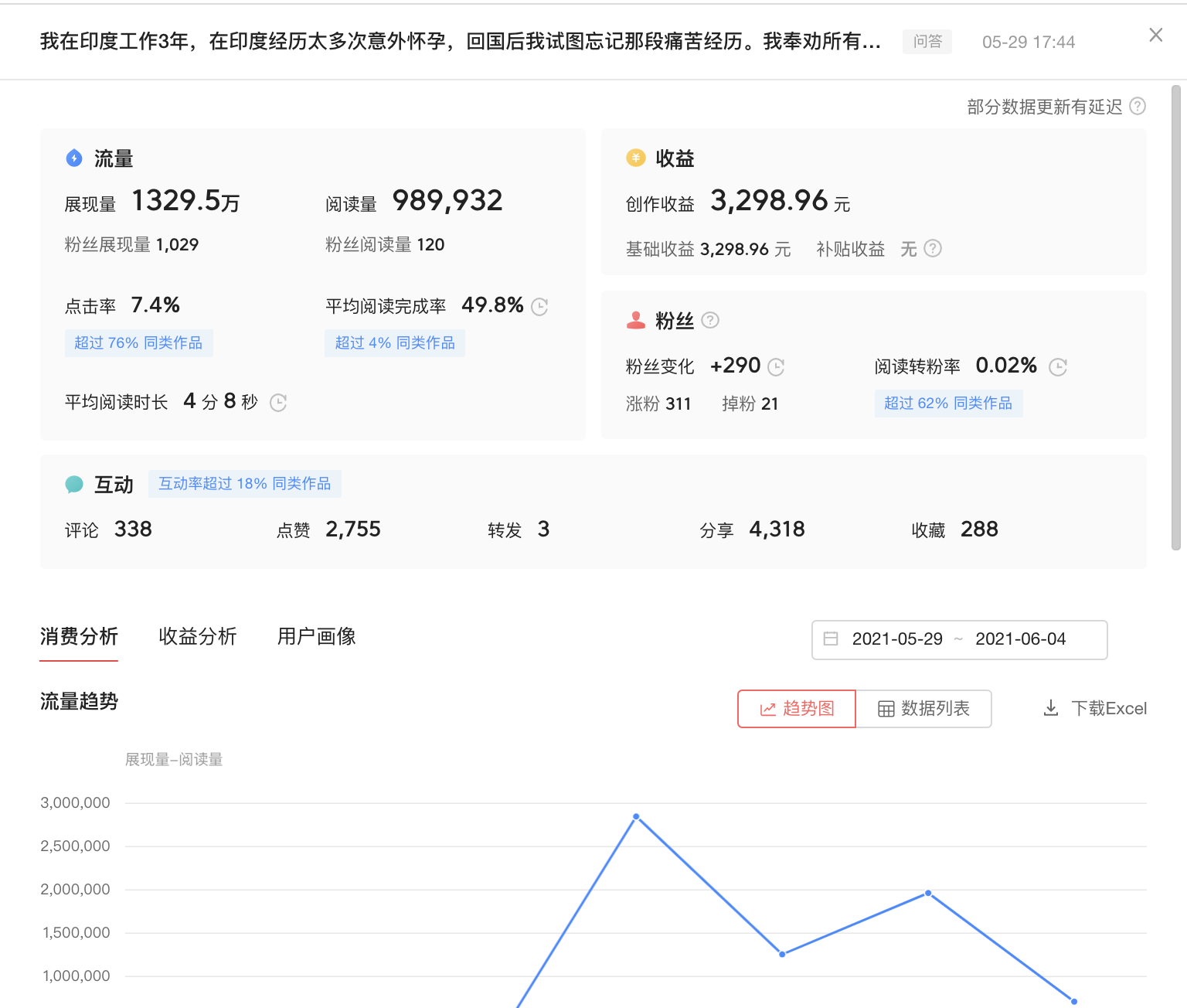
Task: Click the 互动 chat bubble icon
Action: pos(74,484)
